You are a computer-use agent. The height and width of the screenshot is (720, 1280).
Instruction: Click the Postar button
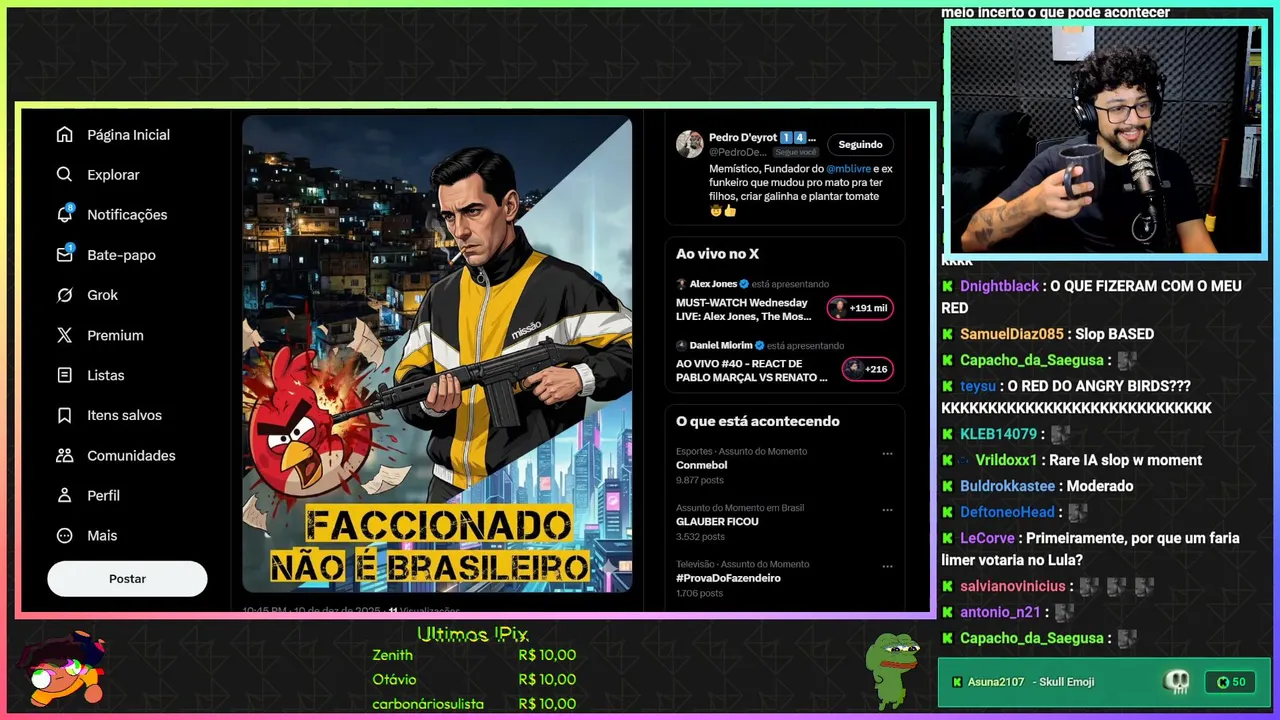click(x=127, y=578)
